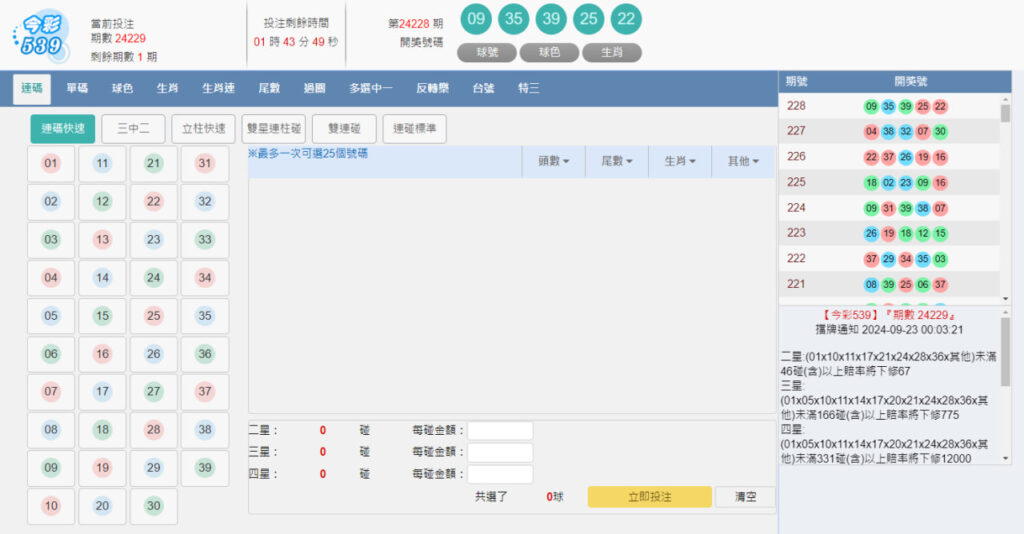The image size is (1024, 534).
Task: Toggle the 生肖 display mode button
Action: coord(612,53)
